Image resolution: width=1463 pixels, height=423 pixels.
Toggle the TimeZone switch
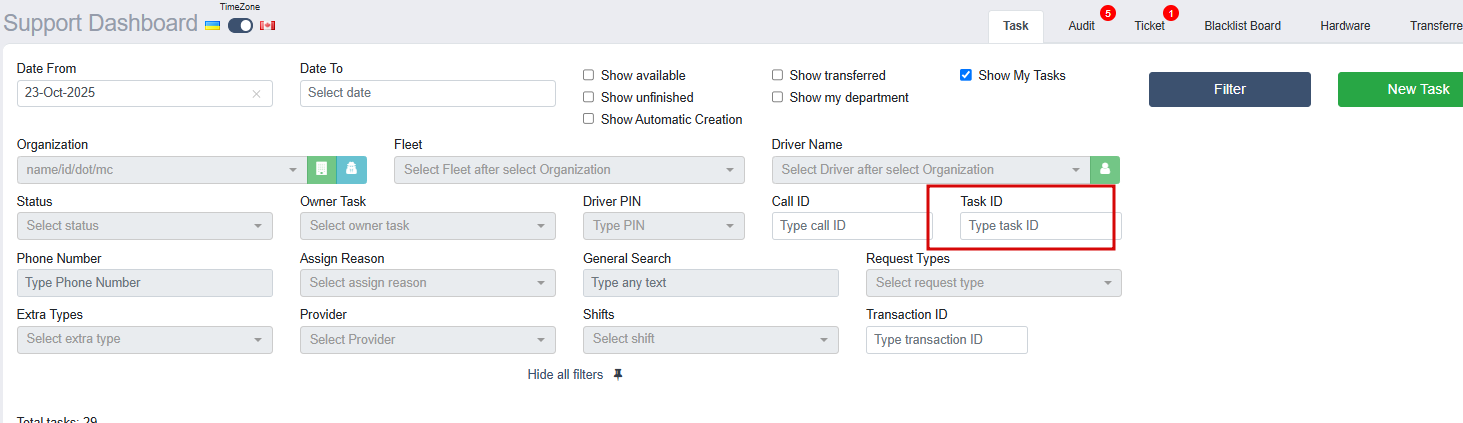pos(240,25)
